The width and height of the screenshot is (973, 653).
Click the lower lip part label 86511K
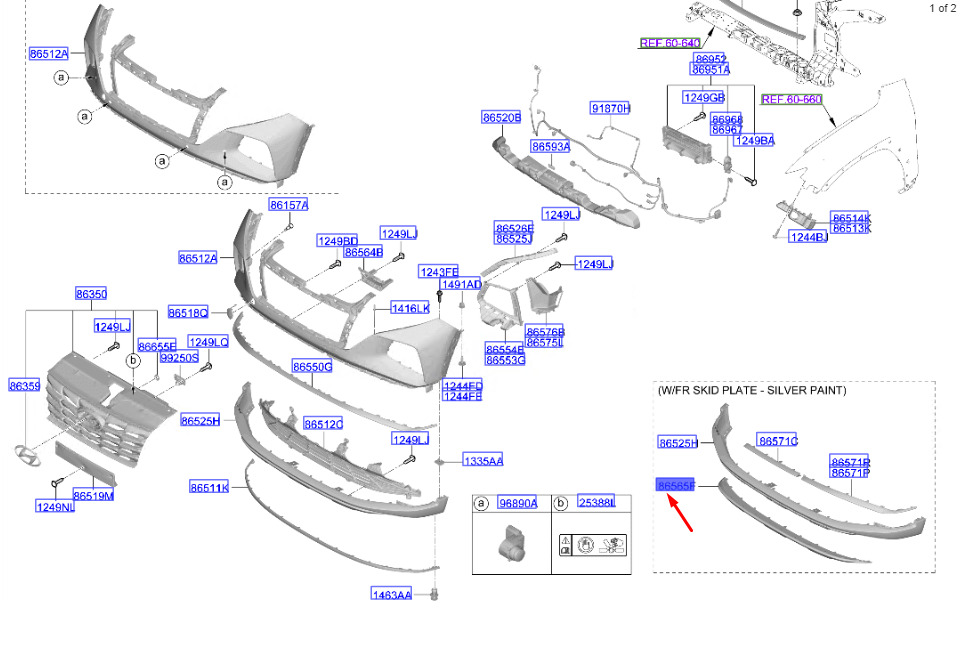[x=210, y=488]
